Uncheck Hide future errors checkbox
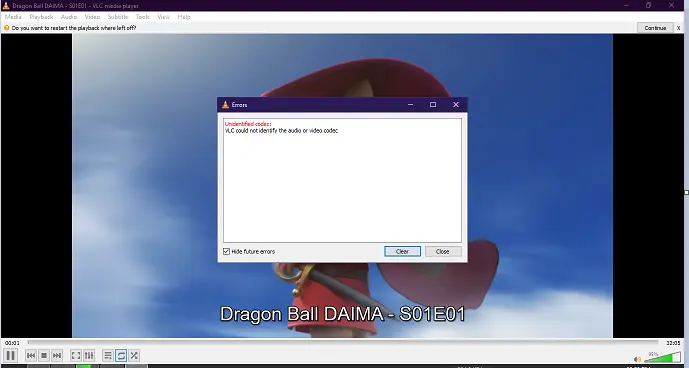 click(x=226, y=251)
